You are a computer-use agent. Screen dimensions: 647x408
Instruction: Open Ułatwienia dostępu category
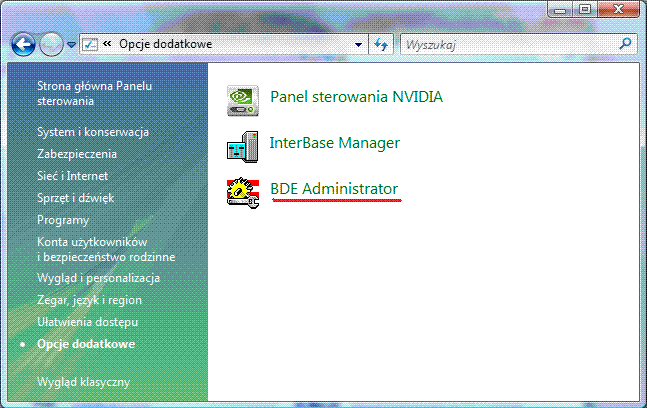[87, 322]
